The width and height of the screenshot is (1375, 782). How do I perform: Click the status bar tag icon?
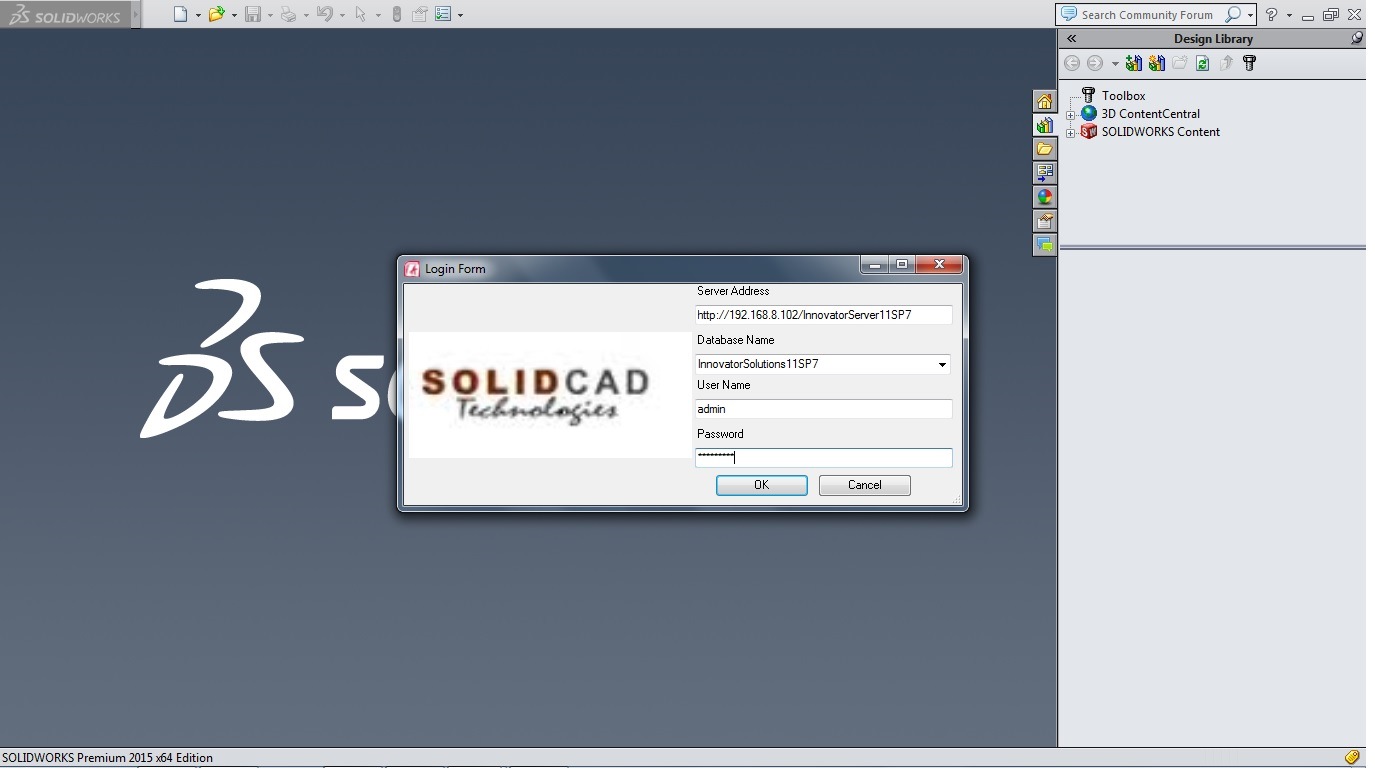pyautogui.click(x=1352, y=758)
